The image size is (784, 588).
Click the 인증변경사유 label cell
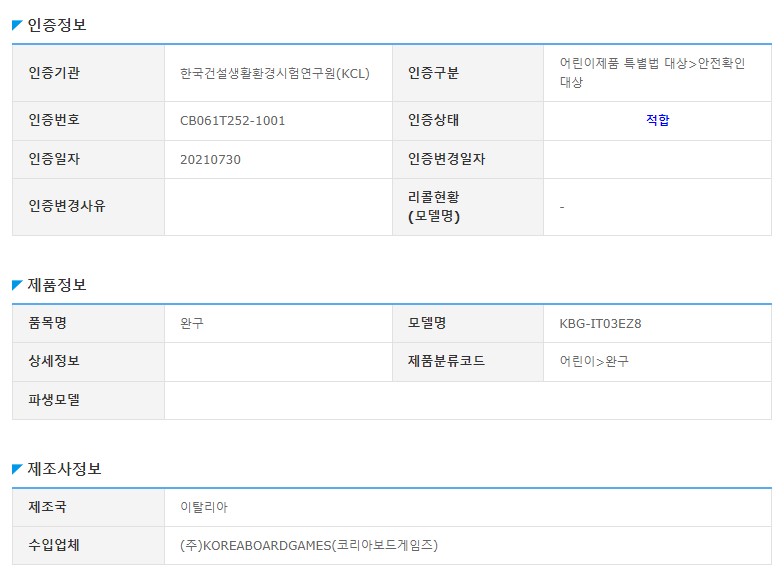pyautogui.click(x=88, y=207)
